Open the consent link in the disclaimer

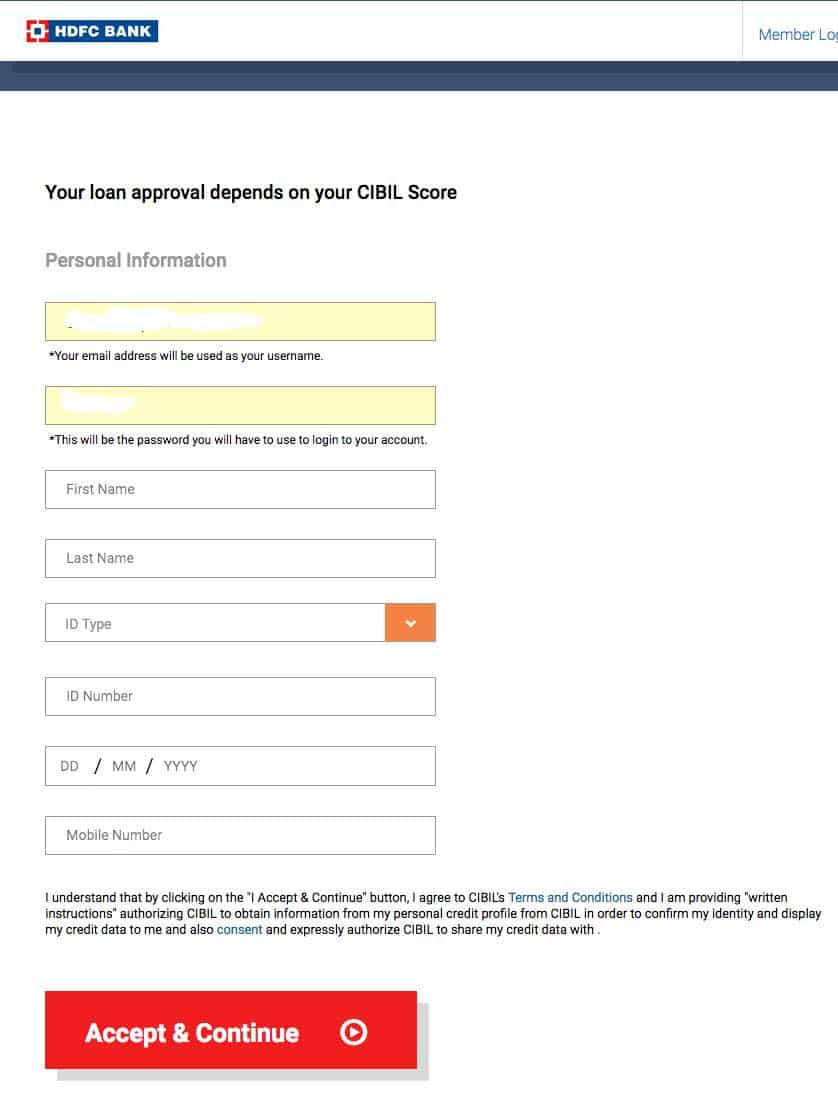pyautogui.click(x=240, y=929)
